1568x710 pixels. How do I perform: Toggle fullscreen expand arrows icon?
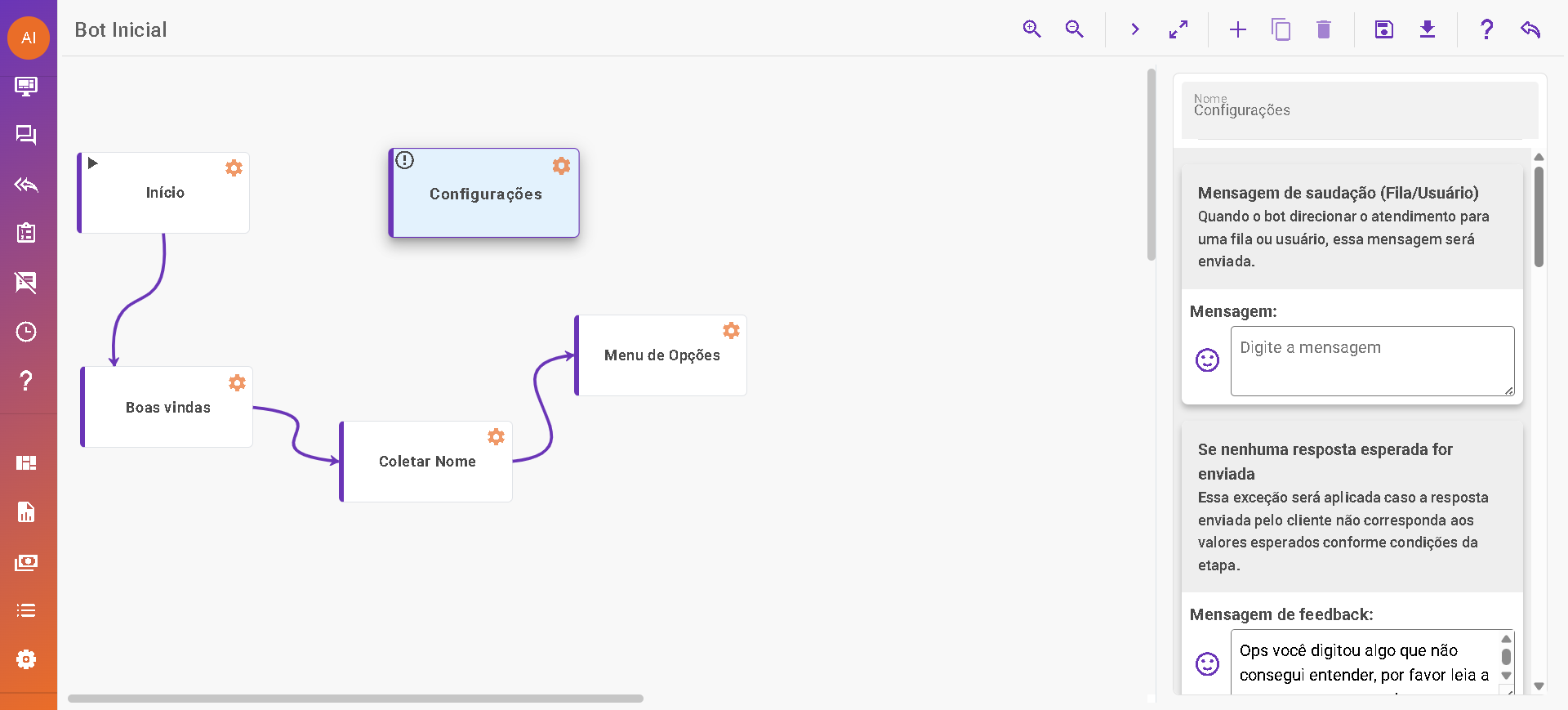click(x=1178, y=29)
